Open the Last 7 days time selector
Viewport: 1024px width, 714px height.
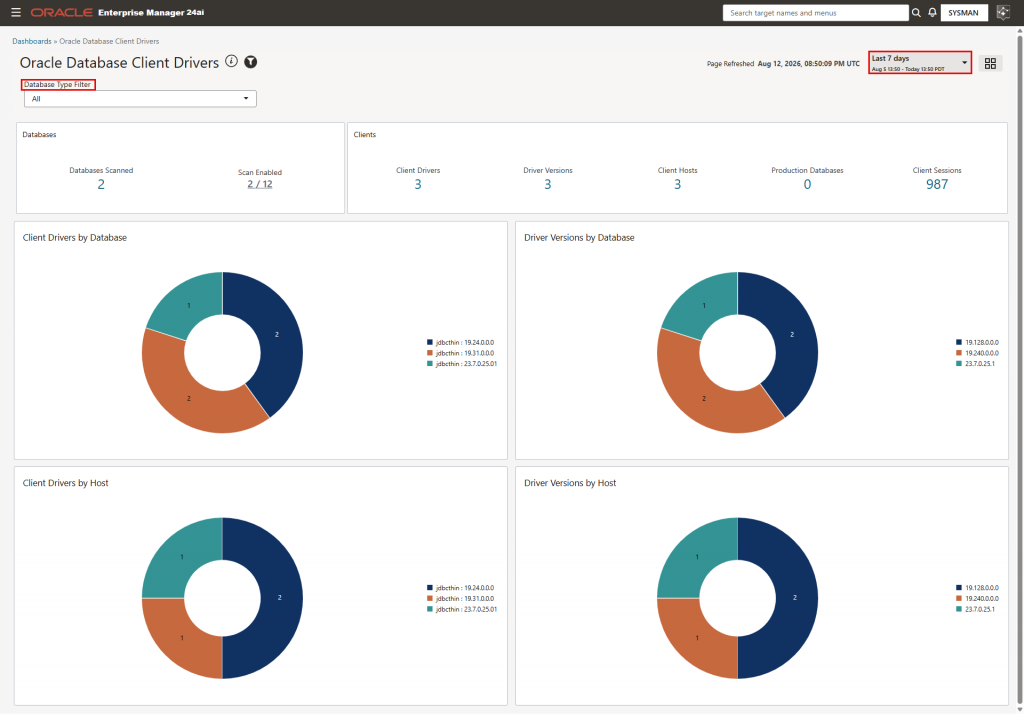tap(920, 63)
